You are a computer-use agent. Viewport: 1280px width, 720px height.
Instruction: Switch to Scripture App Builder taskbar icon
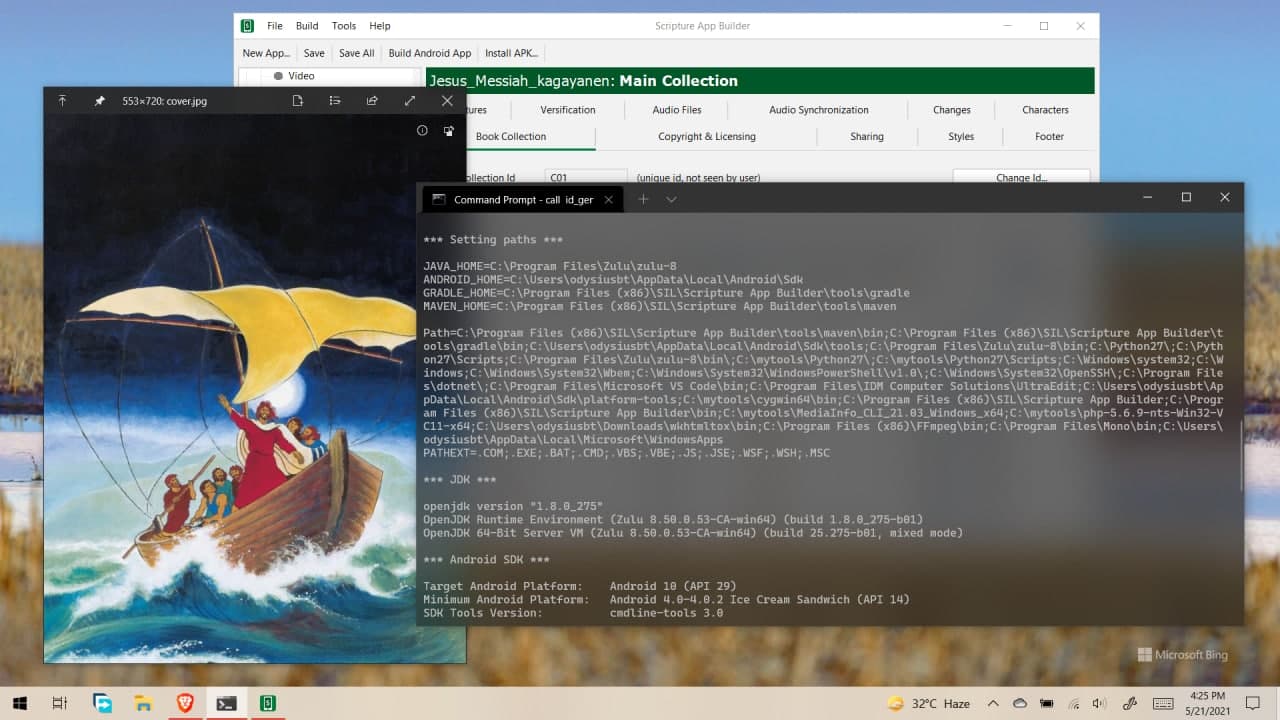(x=267, y=703)
